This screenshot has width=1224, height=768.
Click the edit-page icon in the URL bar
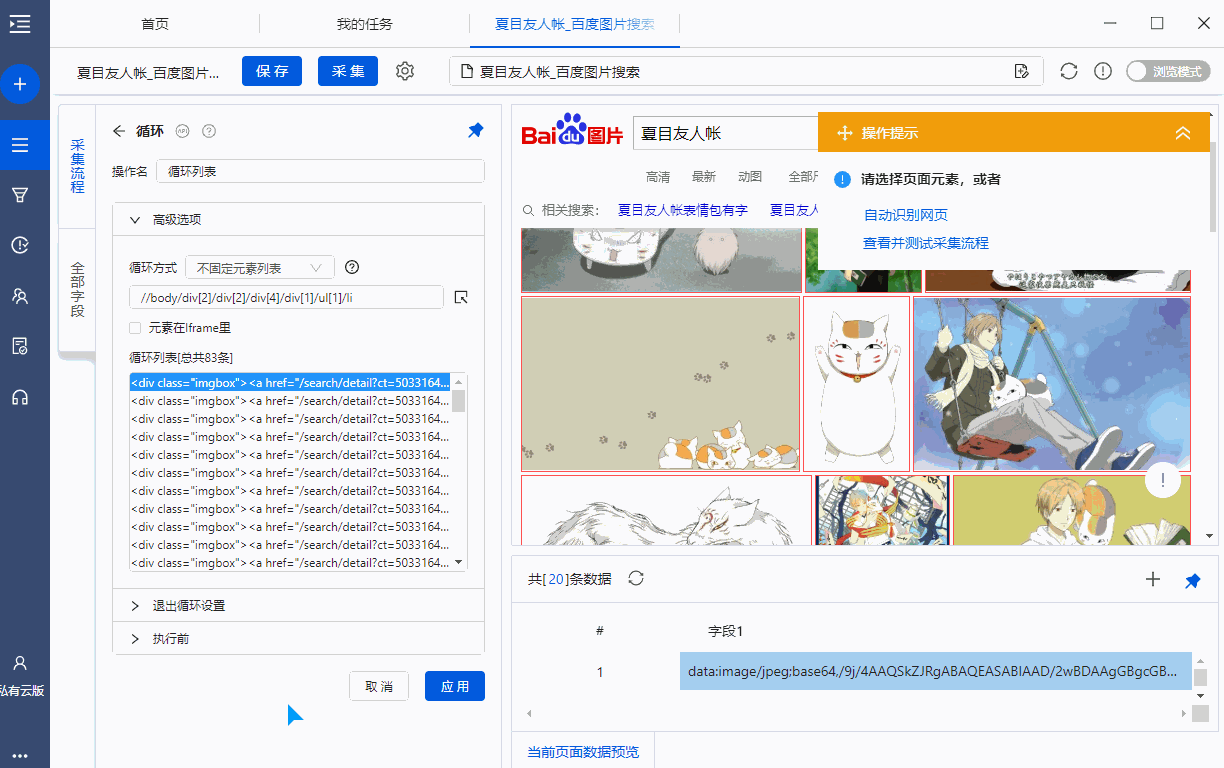click(1021, 71)
